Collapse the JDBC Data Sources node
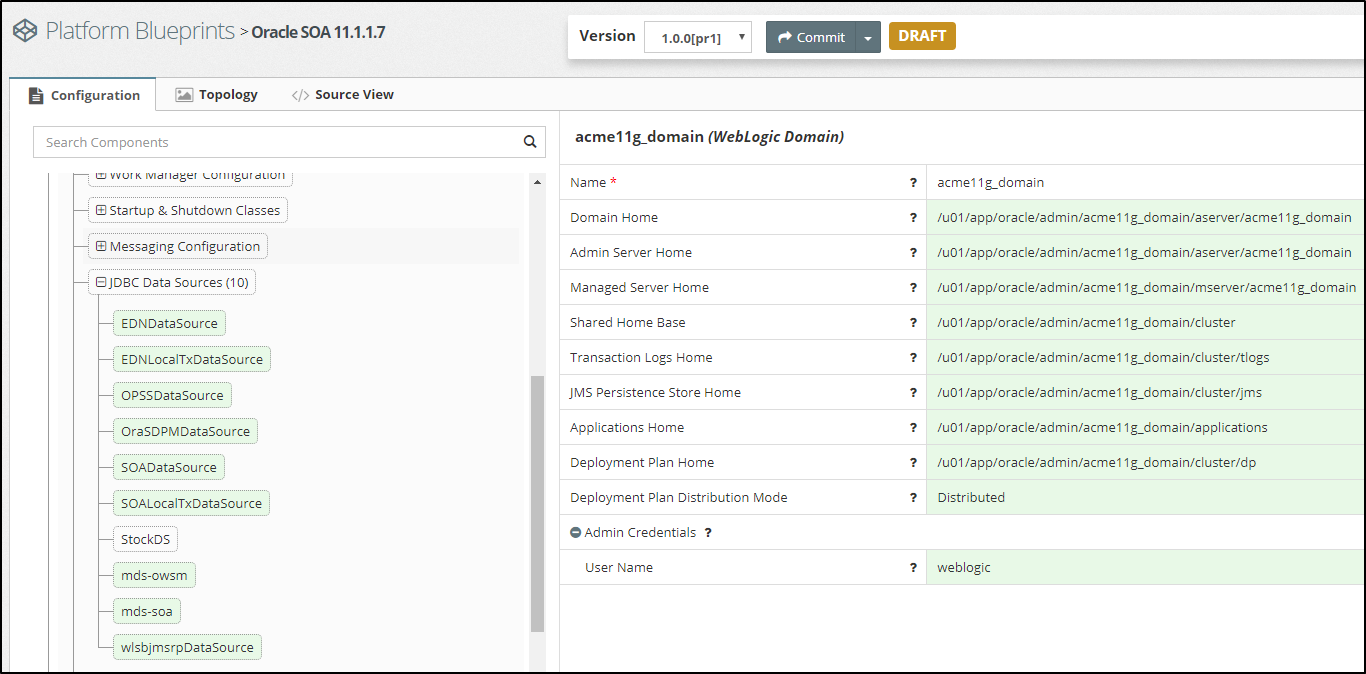Viewport: 1366px width, 674px height. pos(101,283)
